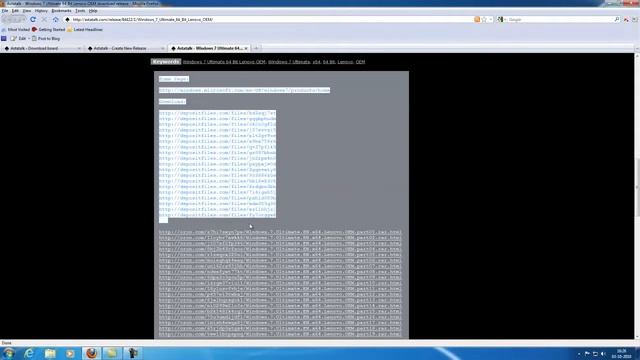Bookmark this page with the star icon
The image size is (640, 360).
(484, 19)
